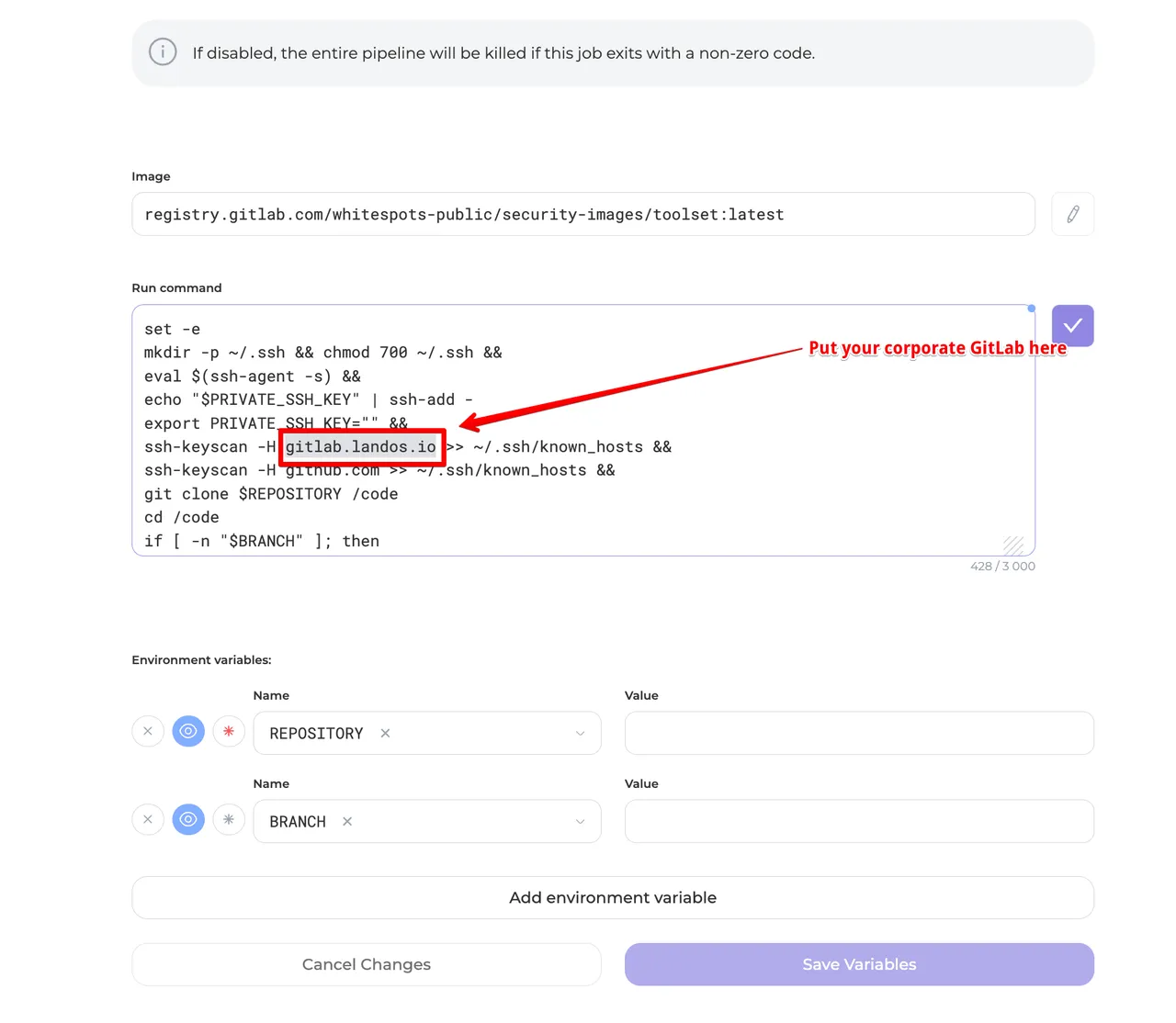Toggle required asterisk for REPOSITORY variable
The width and height of the screenshot is (1176, 1023).
[x=229, y=731]
